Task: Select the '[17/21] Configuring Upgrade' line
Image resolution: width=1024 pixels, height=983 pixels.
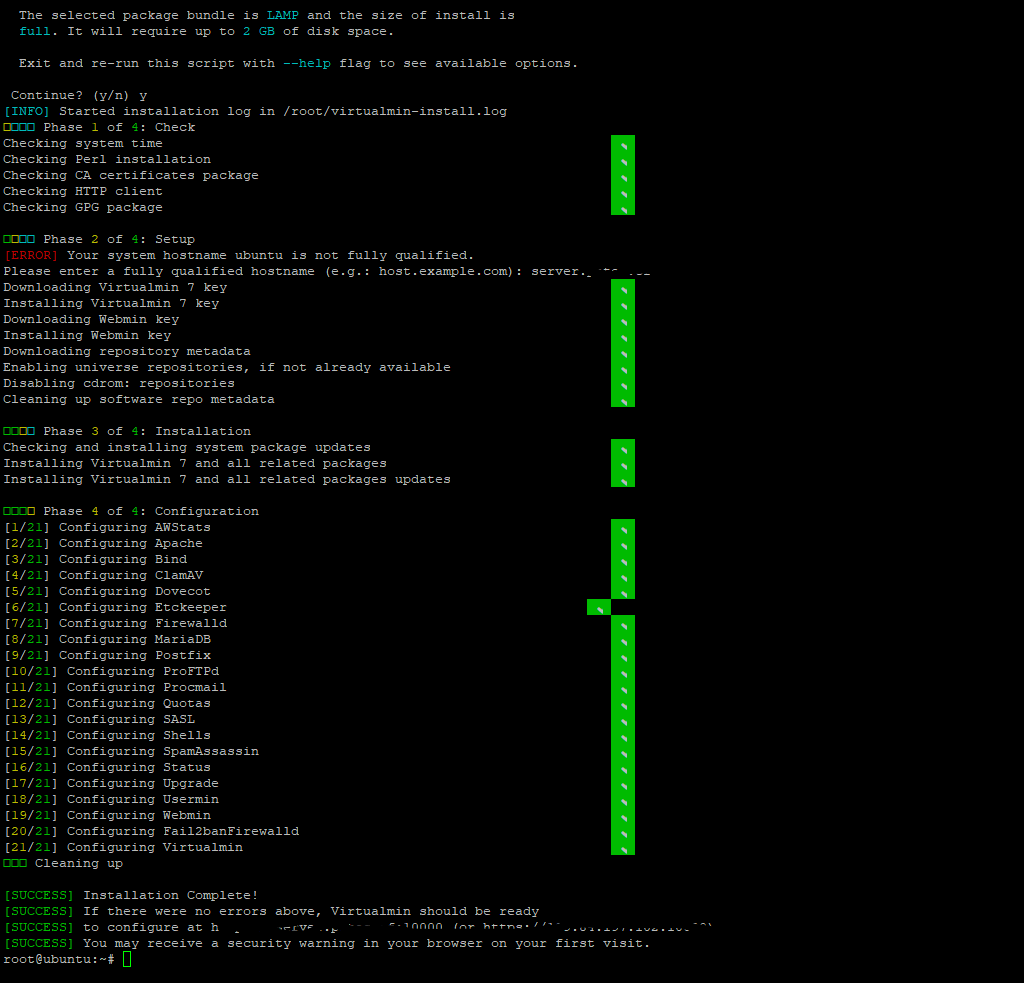Action: [111, 783]
